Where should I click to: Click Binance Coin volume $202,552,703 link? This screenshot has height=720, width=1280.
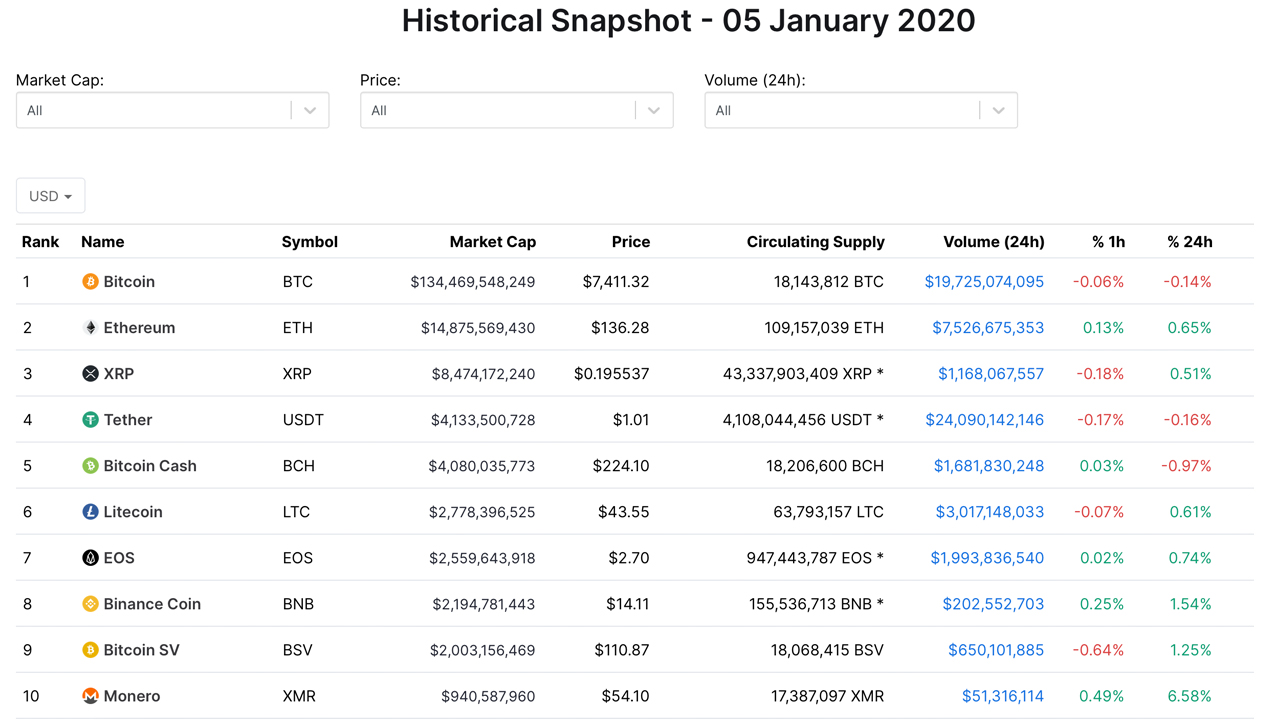coord(993,604)
